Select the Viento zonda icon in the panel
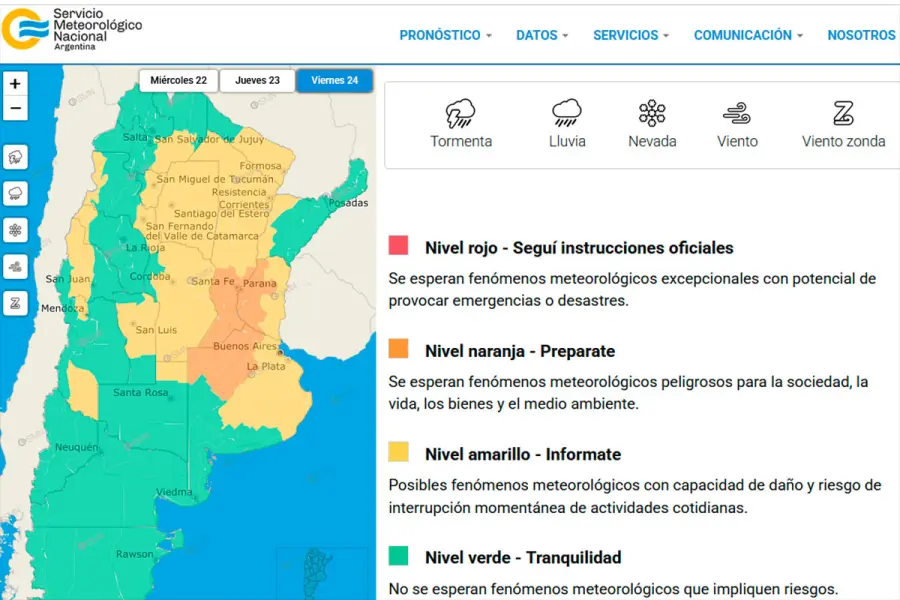This screenshot has height=600, width=900. [x=843, y=113]
